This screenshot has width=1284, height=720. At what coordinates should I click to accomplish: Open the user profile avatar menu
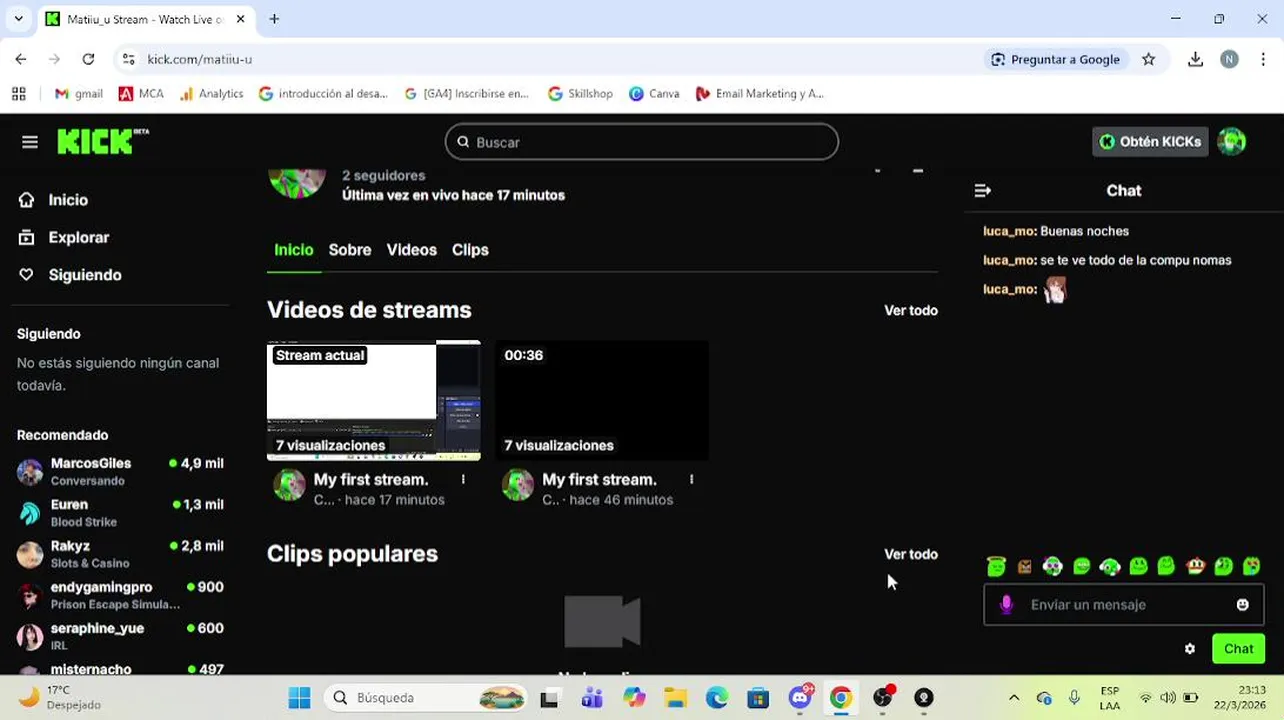tap(1232, 142)
